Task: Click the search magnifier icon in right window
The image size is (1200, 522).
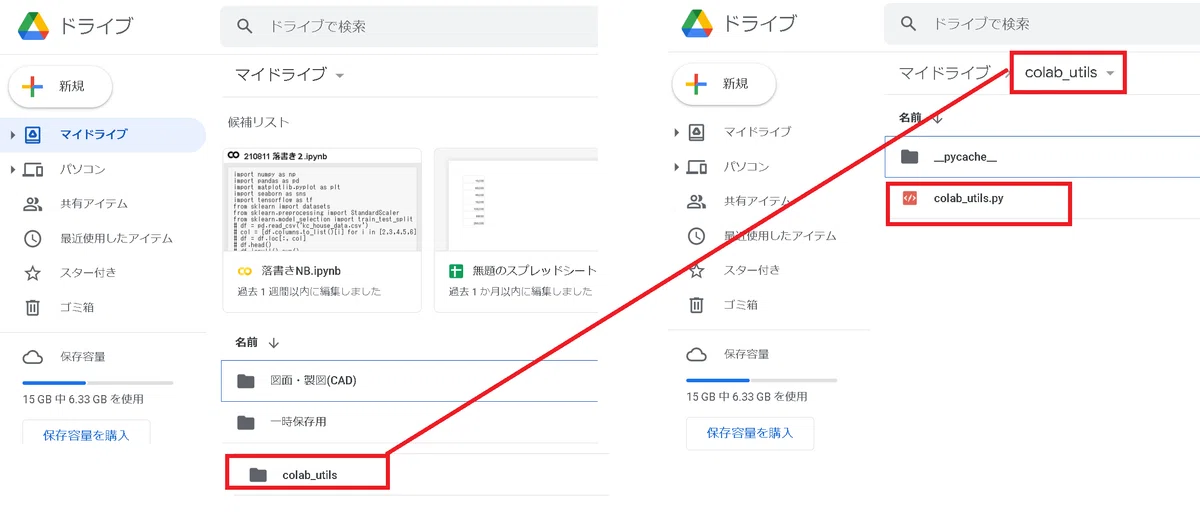Action: pyautogui.click(x=908, y=23)
